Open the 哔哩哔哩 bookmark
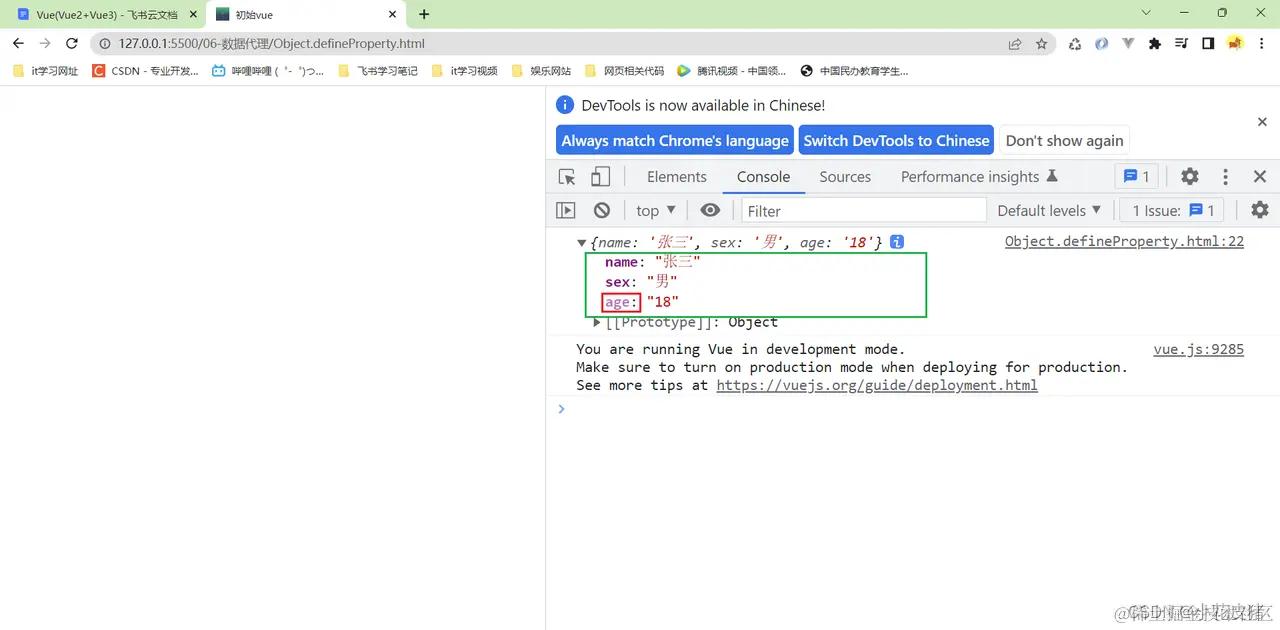This screenshot has height=630, width=1280. point(268,71)
